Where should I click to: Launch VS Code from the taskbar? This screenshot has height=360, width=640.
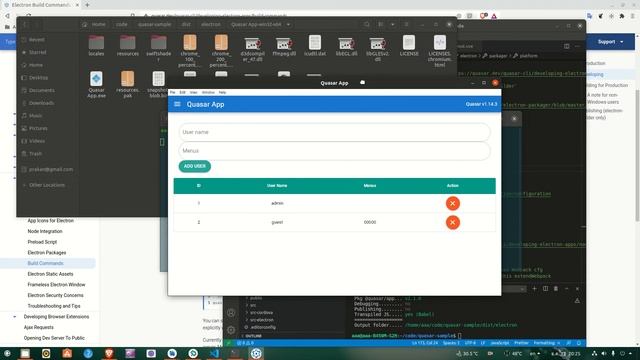click(x=214, y=353)
